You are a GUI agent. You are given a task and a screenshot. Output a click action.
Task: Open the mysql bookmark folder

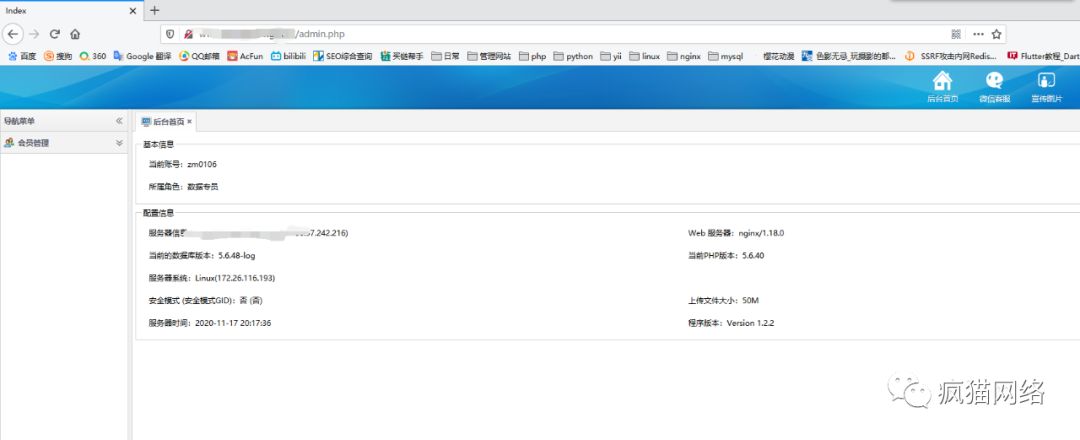pyautogui.click(x=726, y=56)
